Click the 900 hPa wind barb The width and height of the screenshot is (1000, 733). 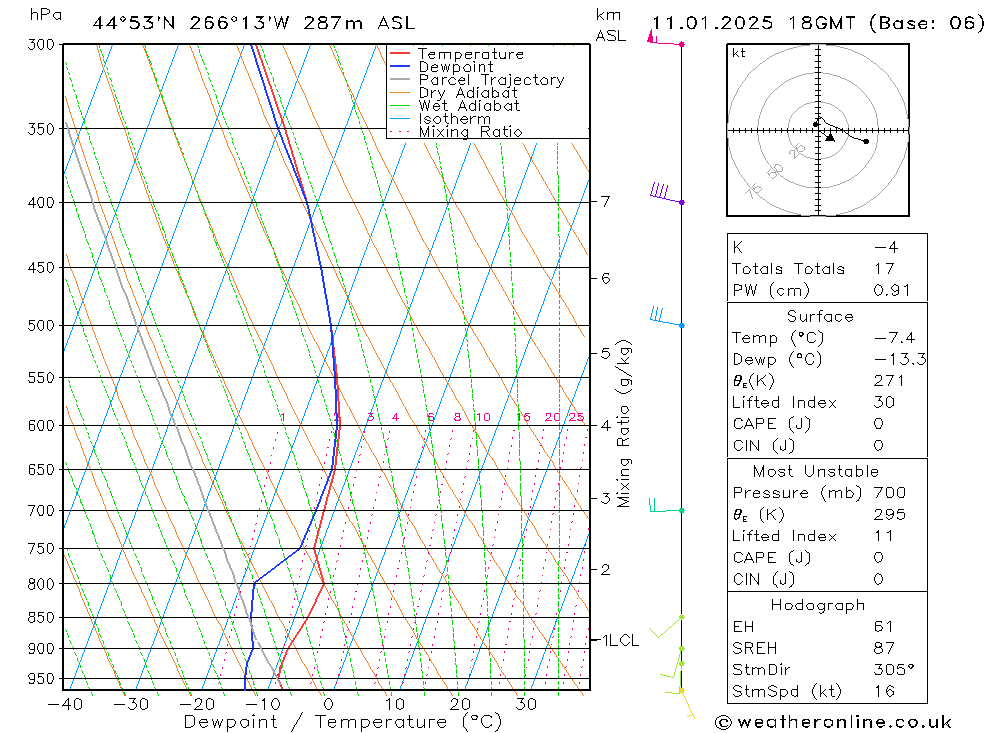[x=673, y=662]
